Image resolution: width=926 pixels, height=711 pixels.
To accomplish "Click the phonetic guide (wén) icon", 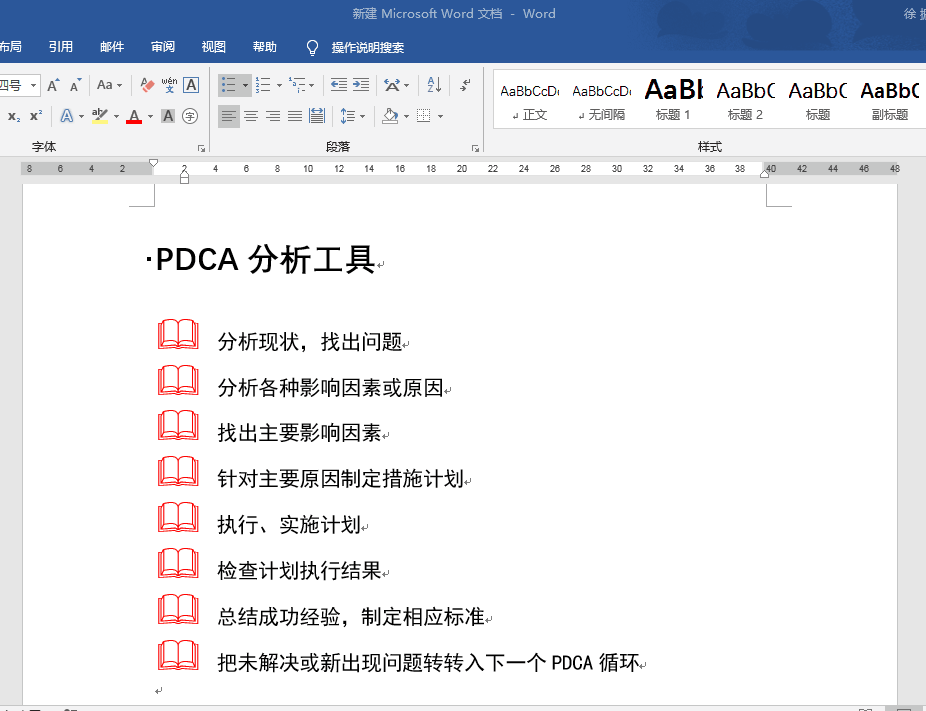I will click(169, 85).
